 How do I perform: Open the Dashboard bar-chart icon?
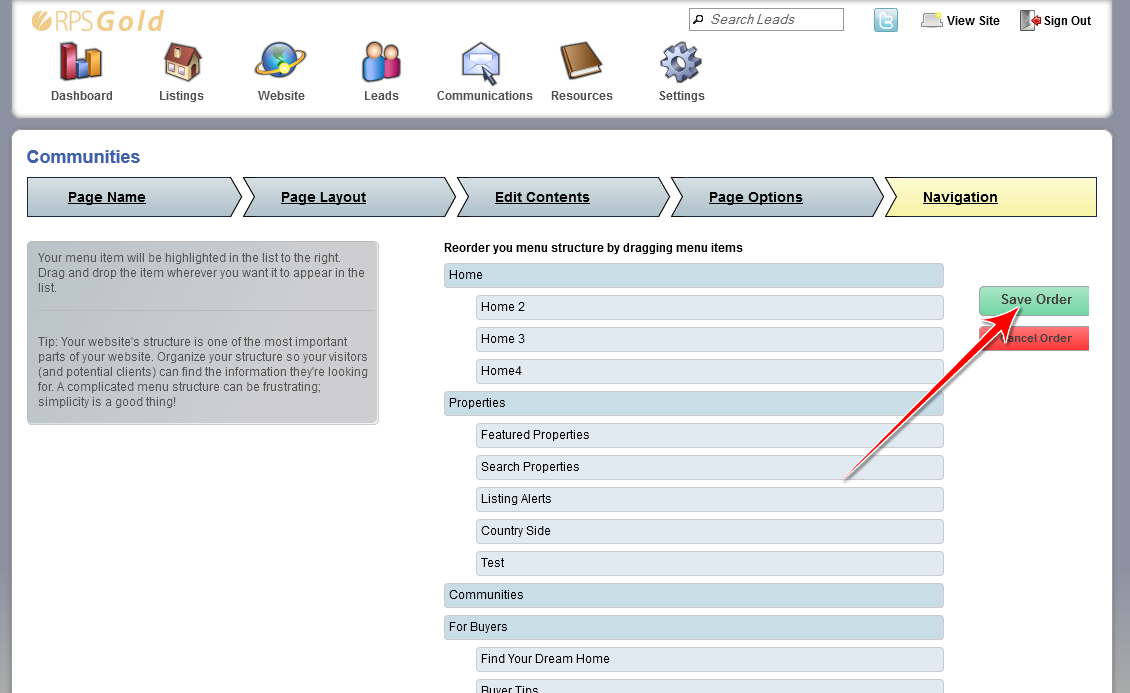click(x=81, y=61)
